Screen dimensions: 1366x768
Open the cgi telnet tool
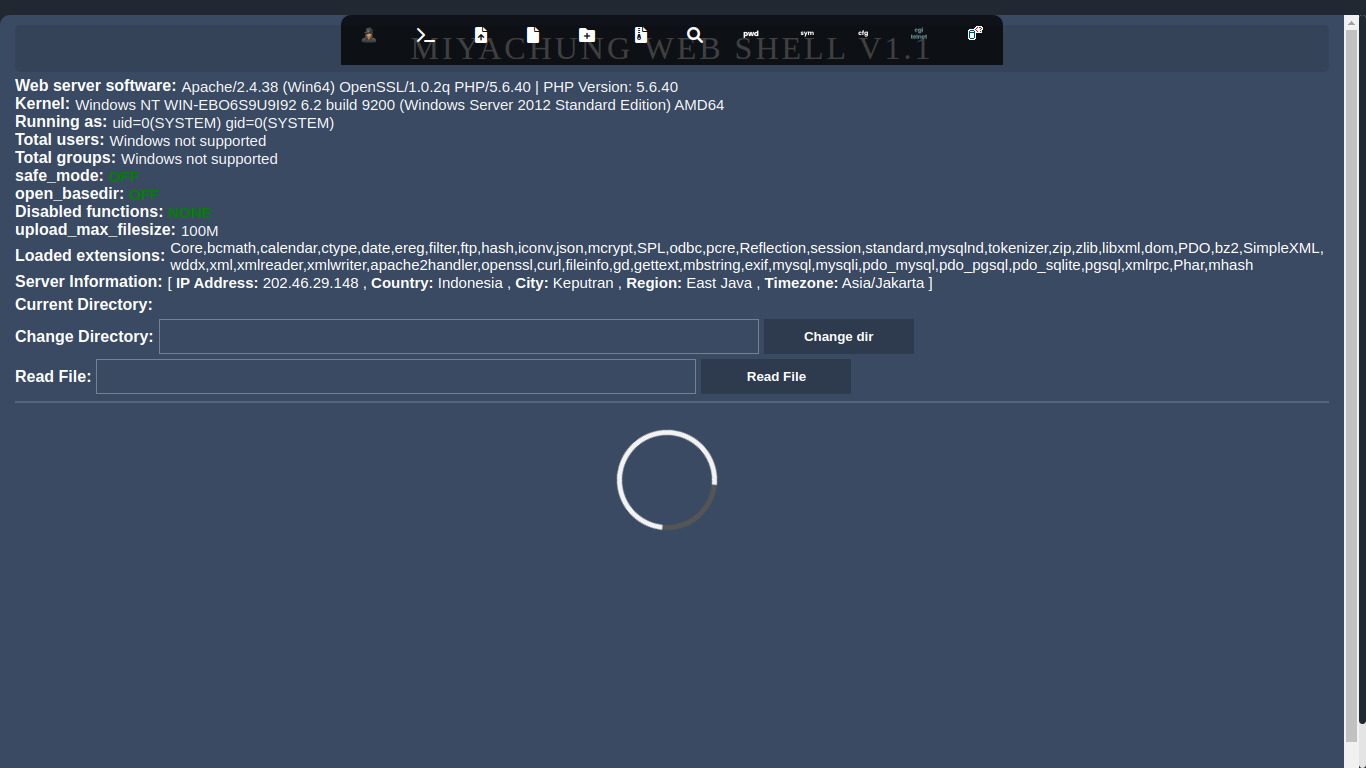pos(919,34)
